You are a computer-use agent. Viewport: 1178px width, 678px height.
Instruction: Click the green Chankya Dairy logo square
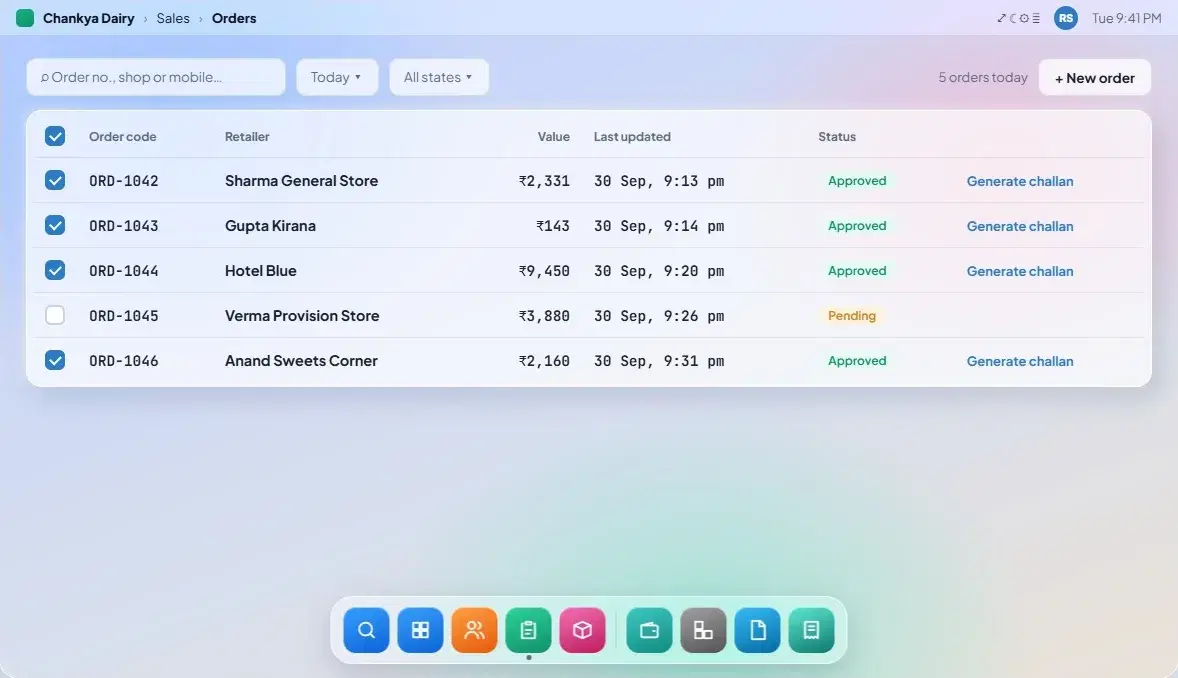(25, 18)
